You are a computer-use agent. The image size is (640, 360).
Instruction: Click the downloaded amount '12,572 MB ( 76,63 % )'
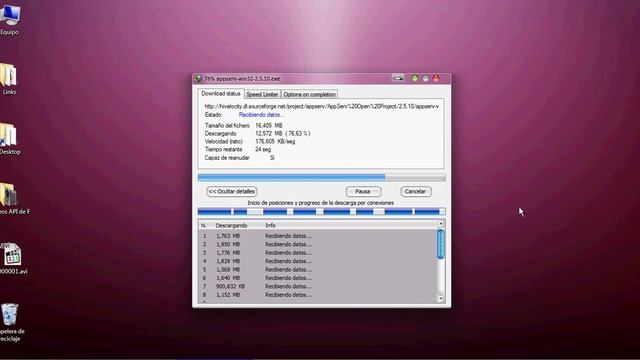282,133
